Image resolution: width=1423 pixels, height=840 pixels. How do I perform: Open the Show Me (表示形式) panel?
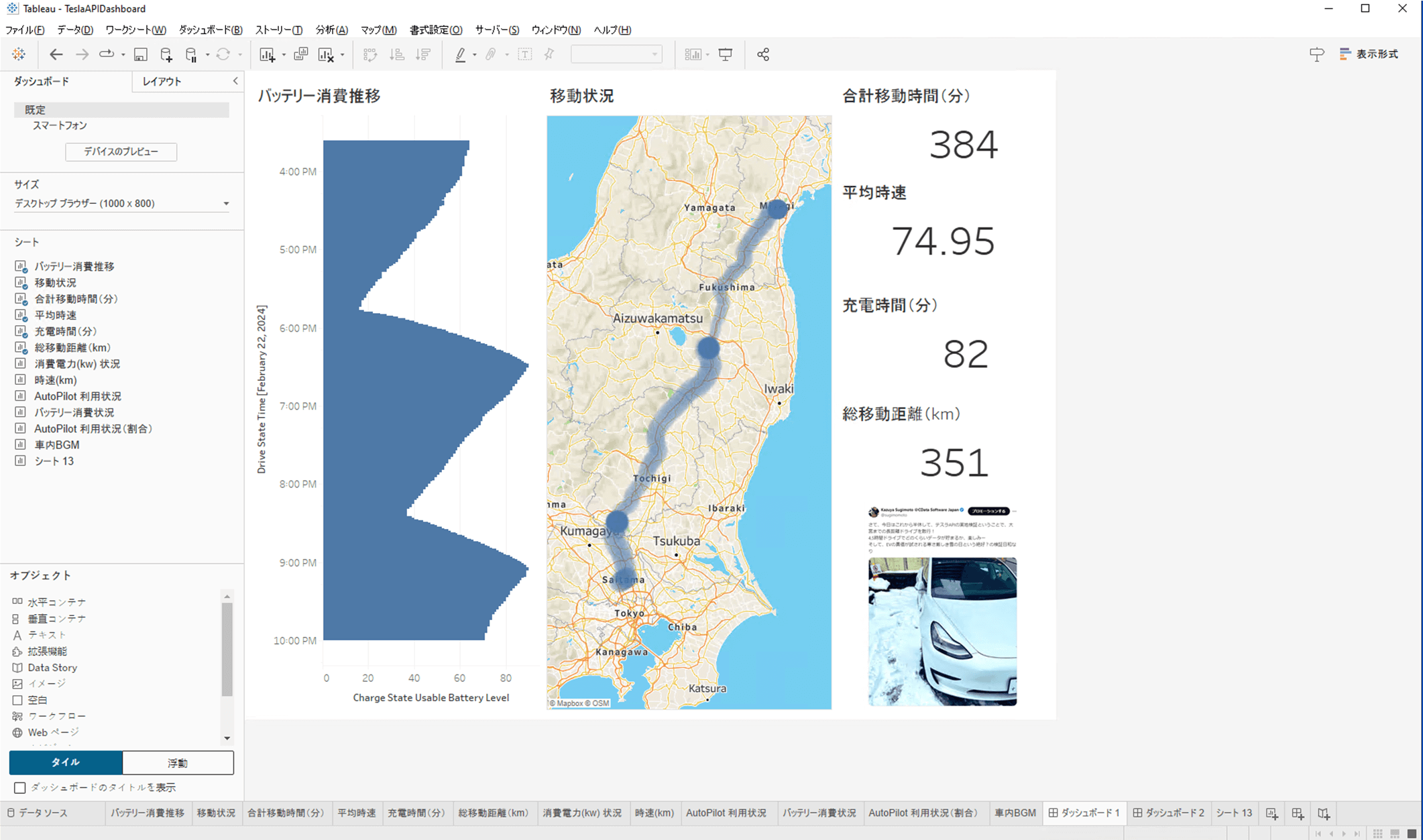pyautogui.click(x=1369, y=54)
